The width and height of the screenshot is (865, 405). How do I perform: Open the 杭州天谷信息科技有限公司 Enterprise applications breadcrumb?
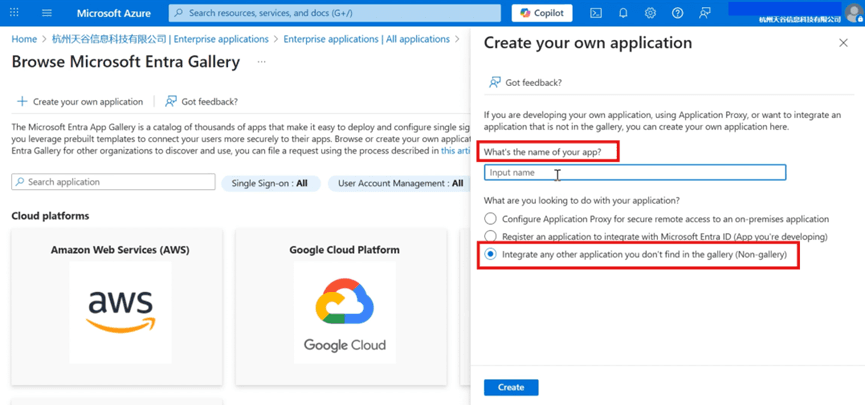[x=160, y=39]
